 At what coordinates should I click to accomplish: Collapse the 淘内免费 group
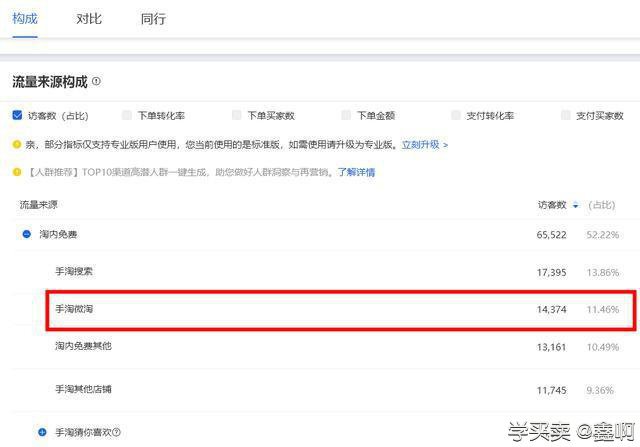(27, 234)
